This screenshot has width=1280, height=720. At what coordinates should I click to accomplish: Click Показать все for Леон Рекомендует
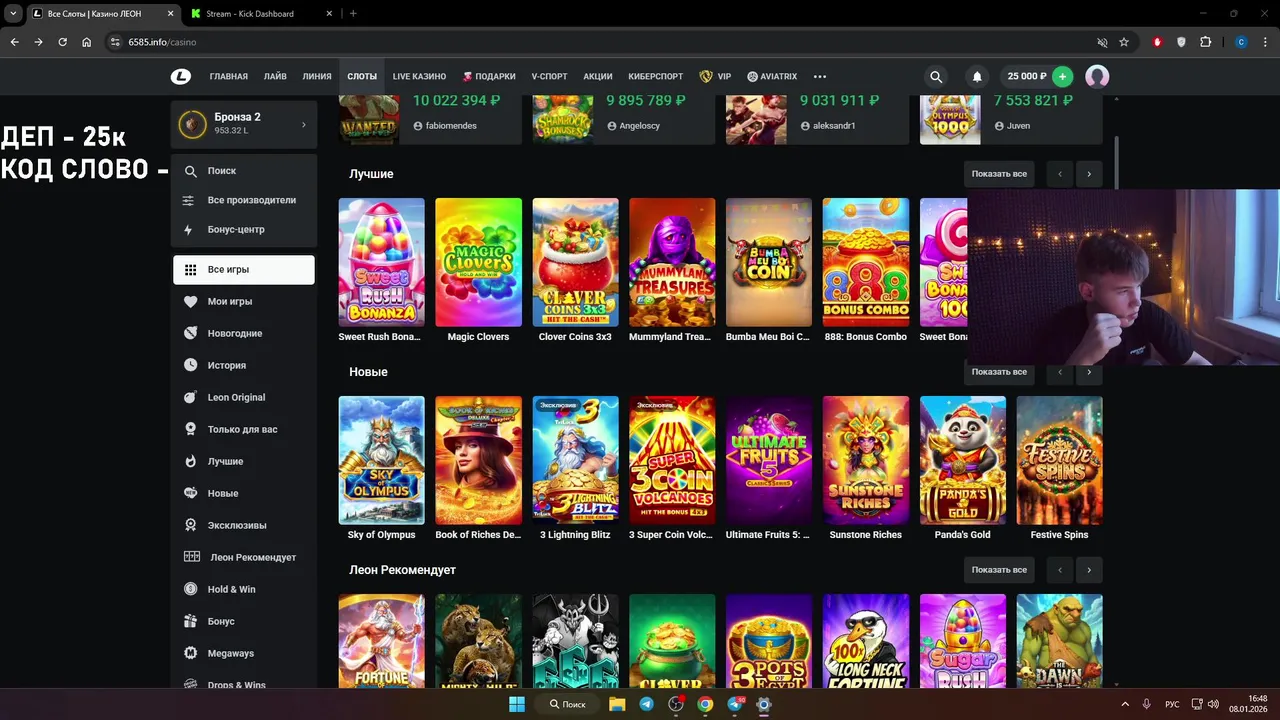(999, 570)
